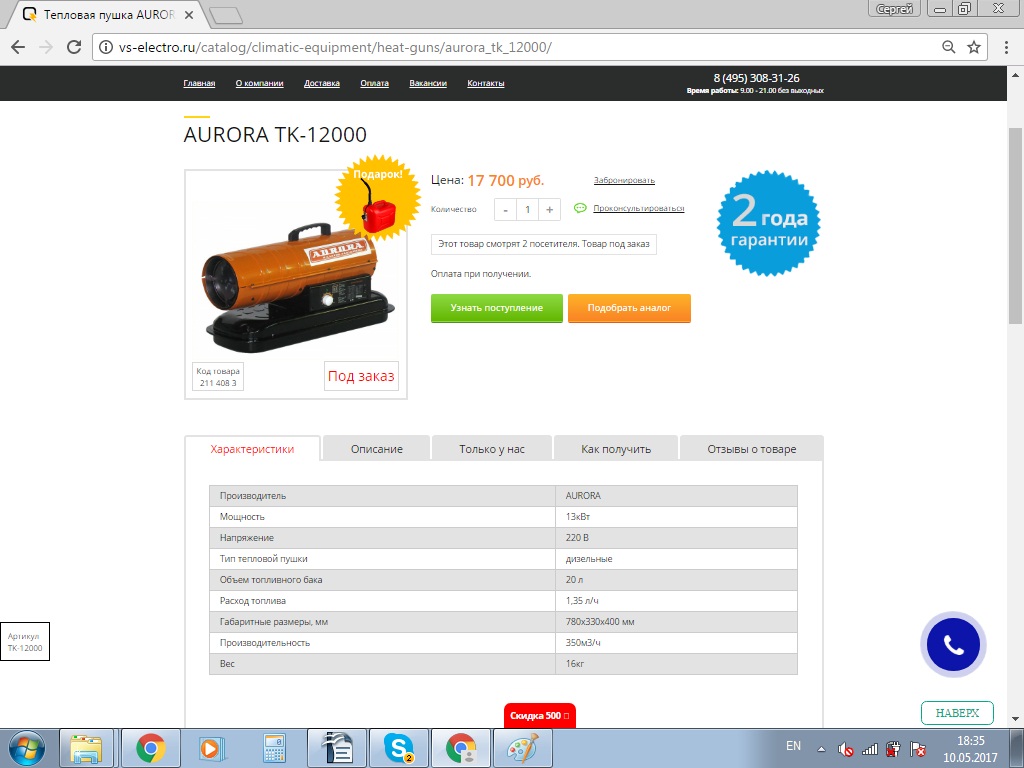Click the Подарок gift canister badge
Image resolution: width=1024 pixels, height=768 pixels.
point(377,199)
